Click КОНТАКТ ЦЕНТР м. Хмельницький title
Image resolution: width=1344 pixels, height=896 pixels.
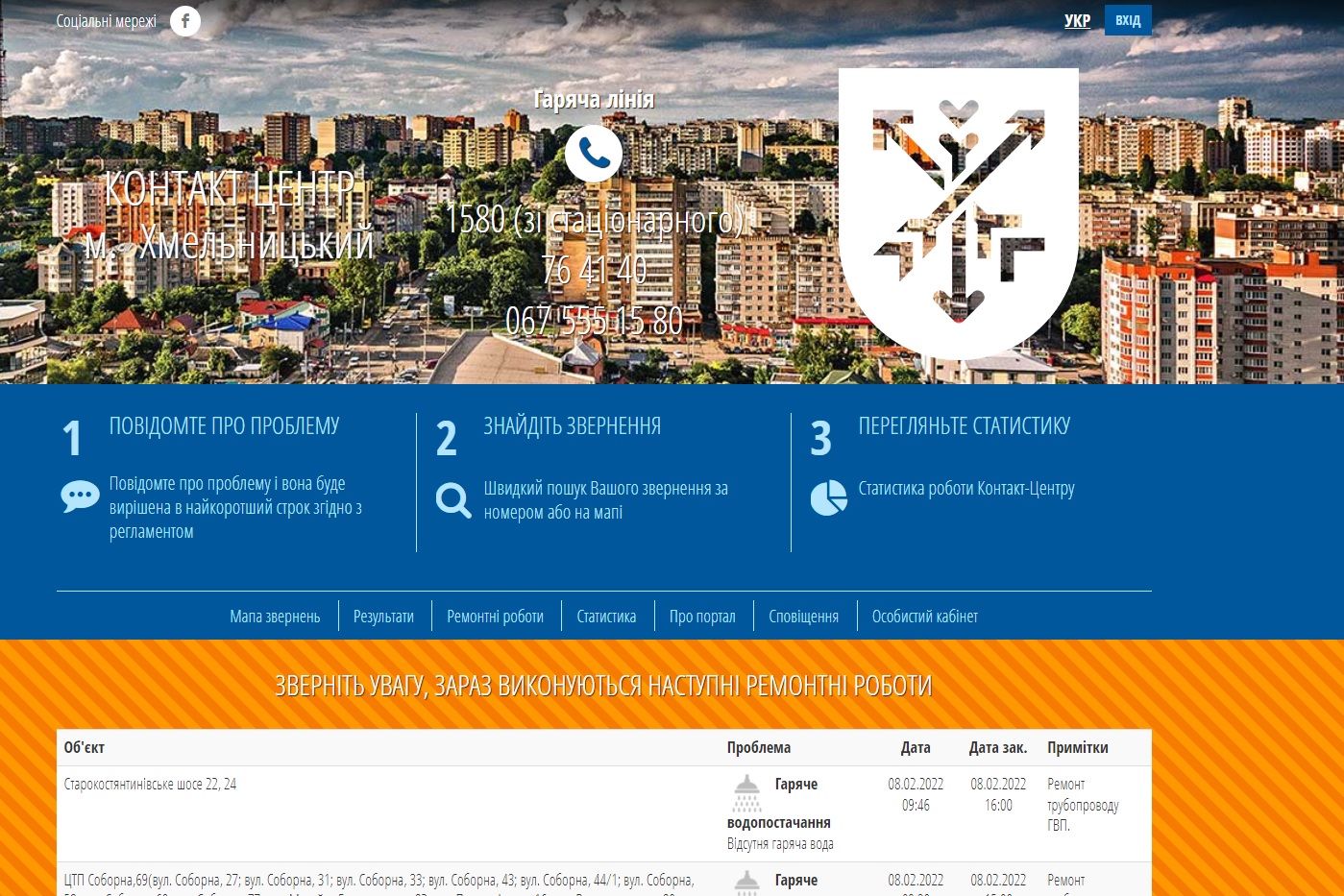[x=229, y=215]
